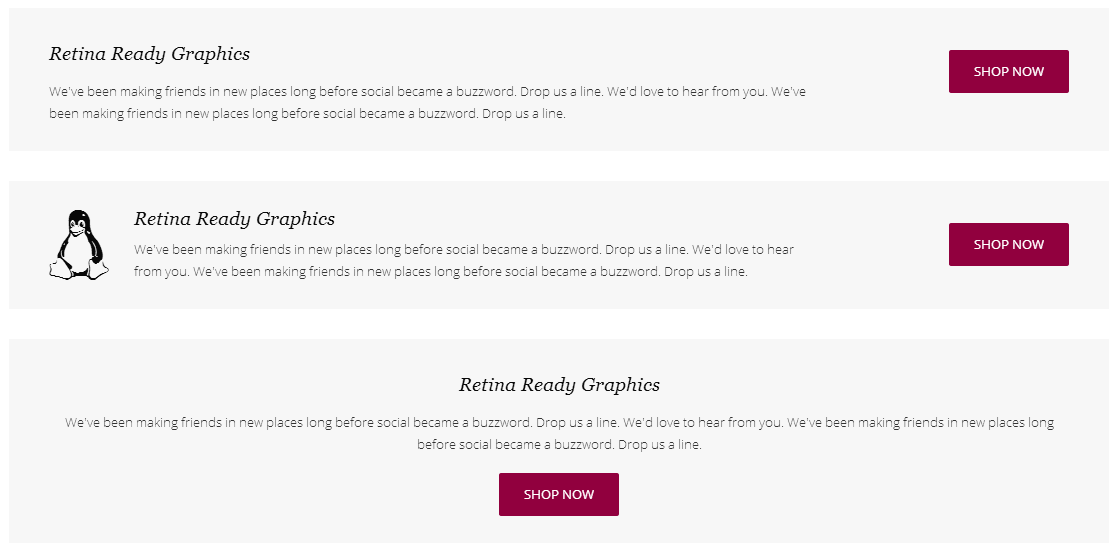Click the centered Retina Ready Graphics heading
This screenshot has width=1118, height=553.
point(559,385)
